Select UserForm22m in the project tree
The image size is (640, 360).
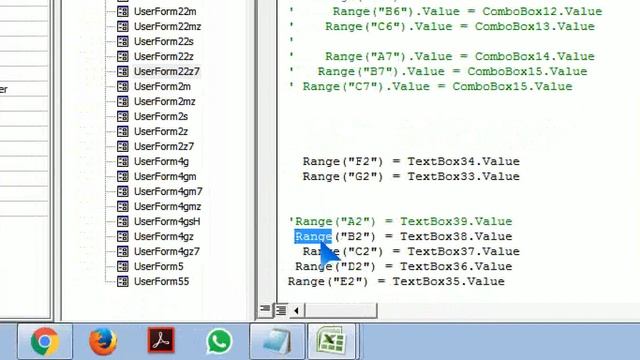point(165,11)
